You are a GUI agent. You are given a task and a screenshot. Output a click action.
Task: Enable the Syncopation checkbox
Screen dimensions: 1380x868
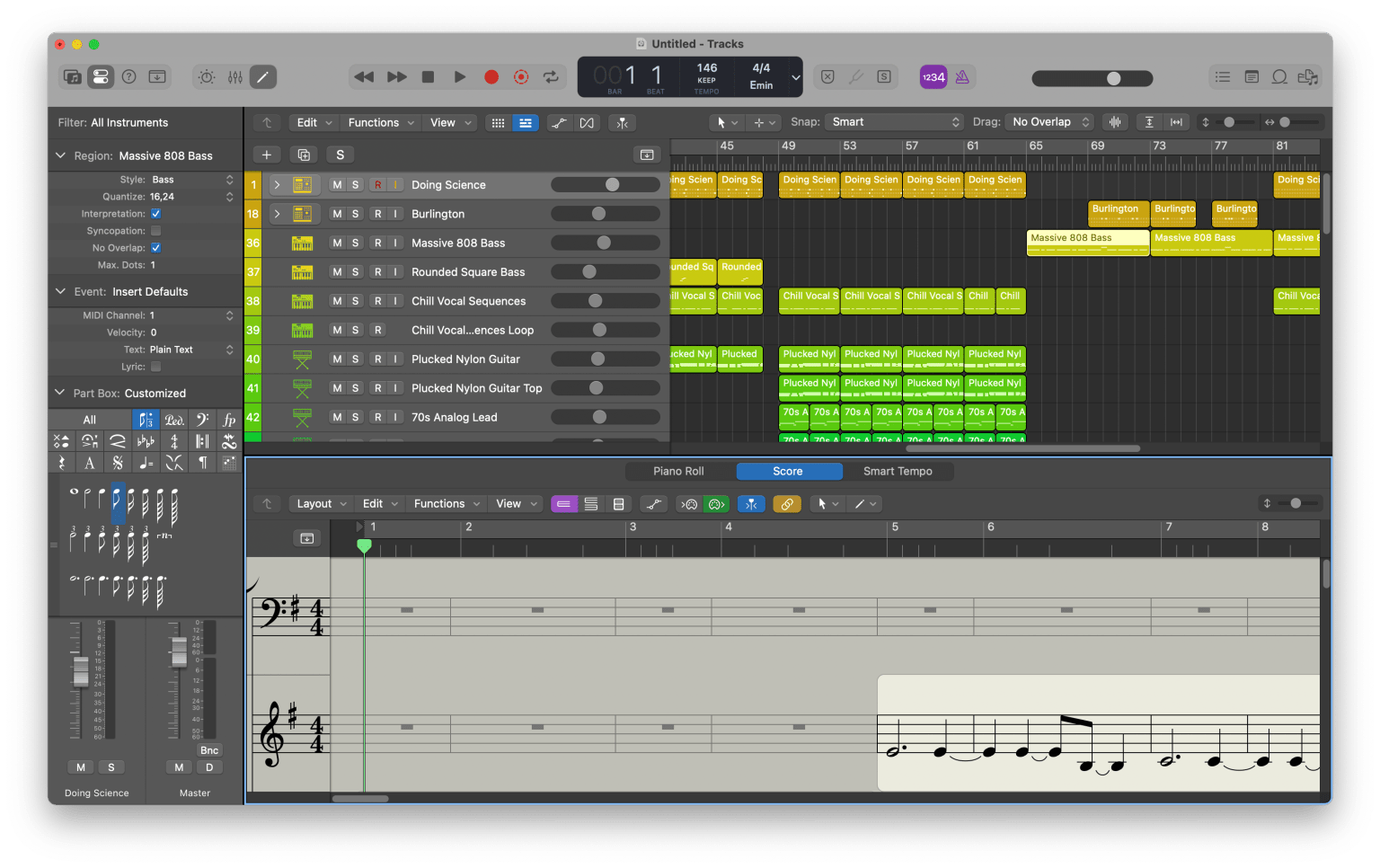point(155,231)
